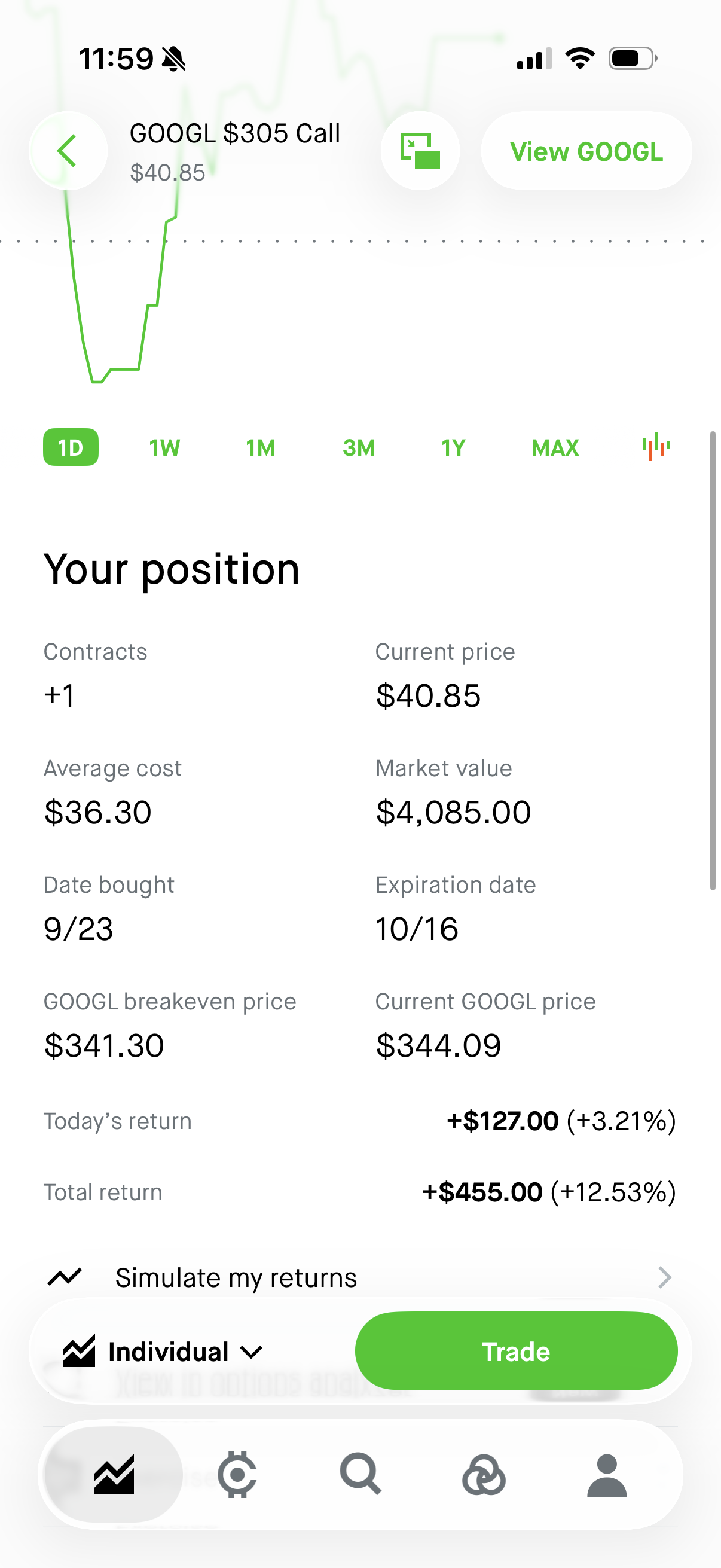Open account profile tab icon

607,1475
